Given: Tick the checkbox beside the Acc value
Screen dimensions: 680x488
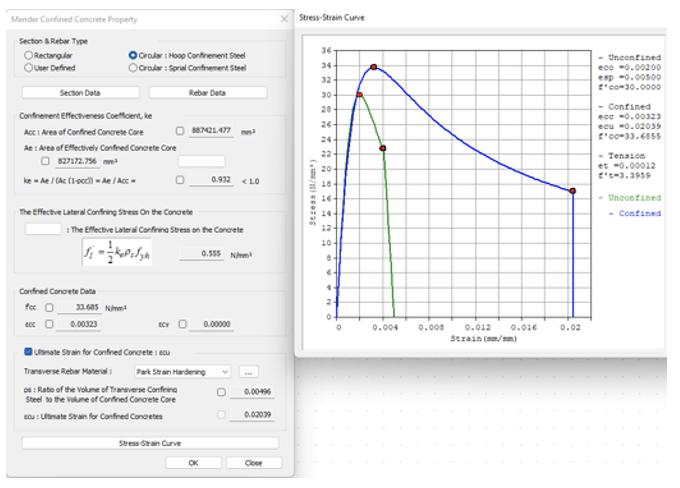Looking at the screenshot, I should coord(180,130).
